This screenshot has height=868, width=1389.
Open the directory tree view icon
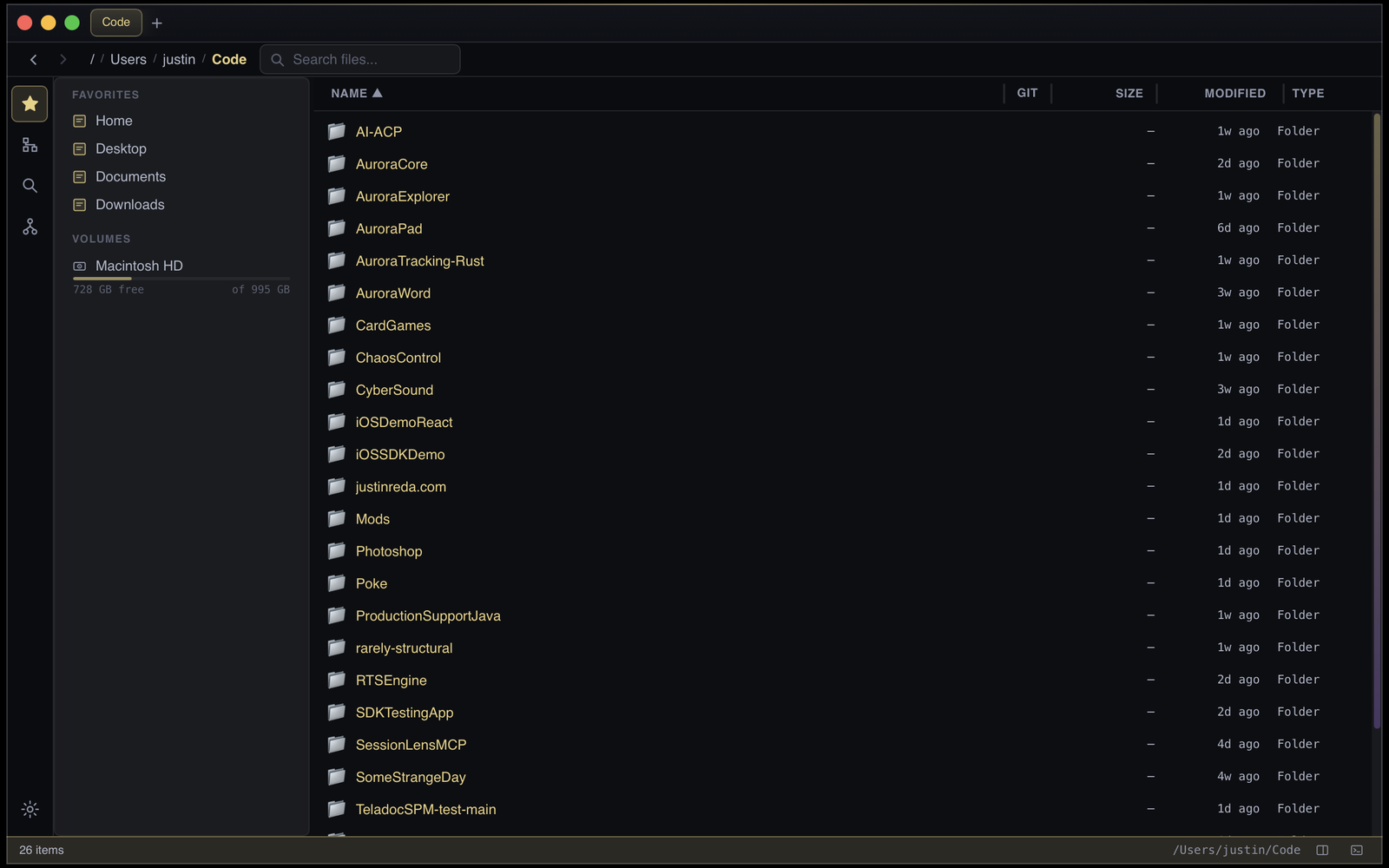[30, 145]
